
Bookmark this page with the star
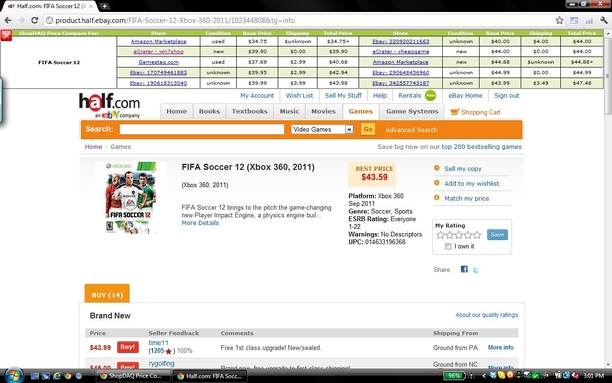click(559, 20)
